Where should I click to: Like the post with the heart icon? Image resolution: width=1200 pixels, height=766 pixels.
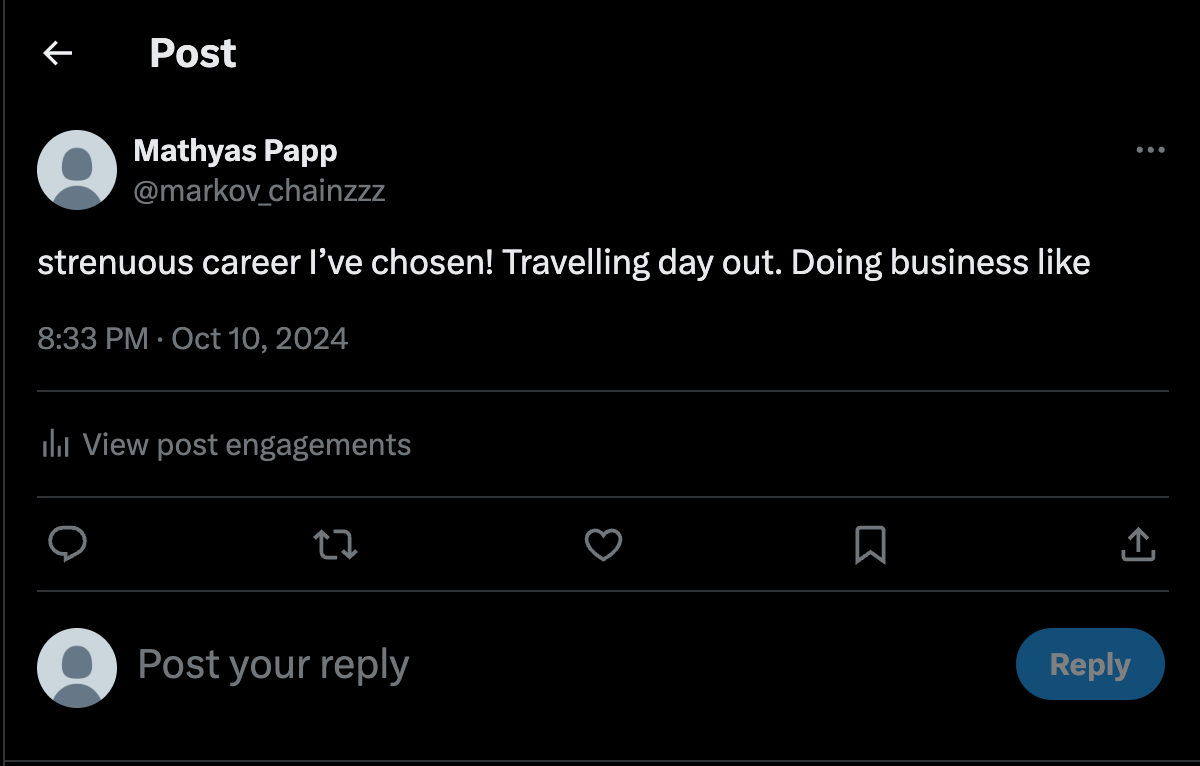pos(603,545)
